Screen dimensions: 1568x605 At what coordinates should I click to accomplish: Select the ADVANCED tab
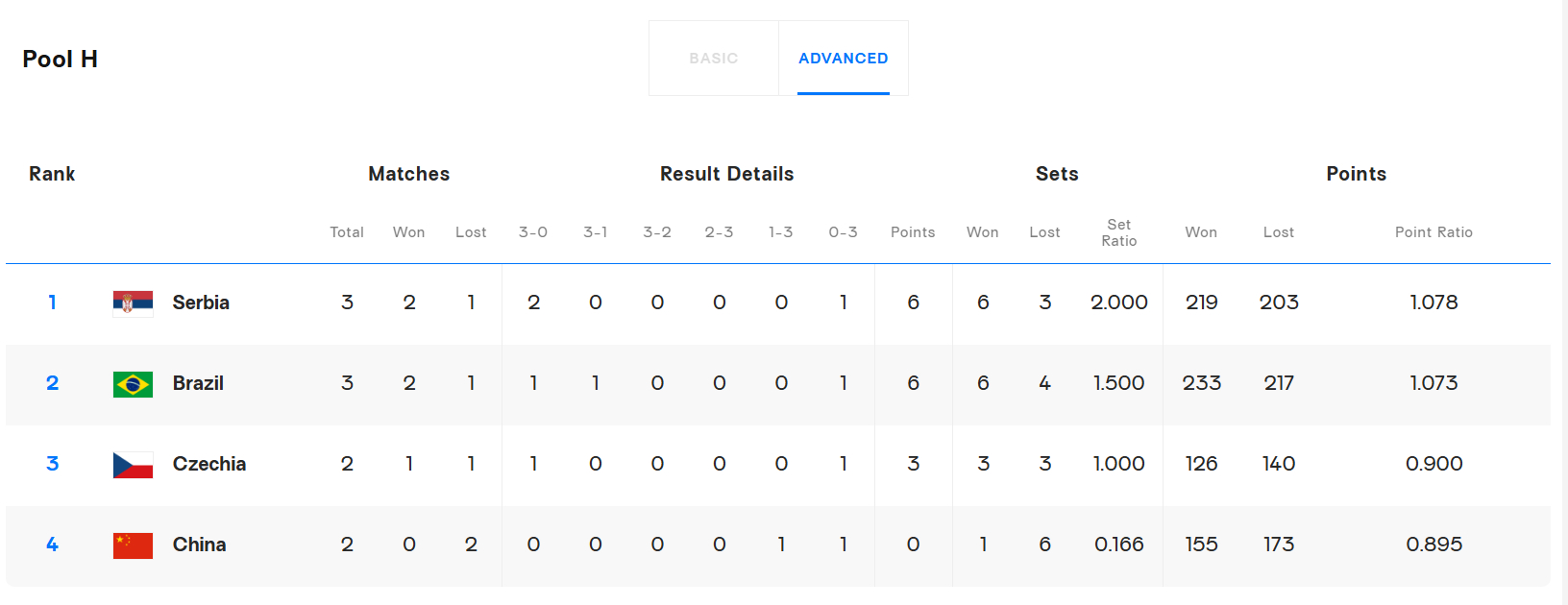(x=844, y=59)
